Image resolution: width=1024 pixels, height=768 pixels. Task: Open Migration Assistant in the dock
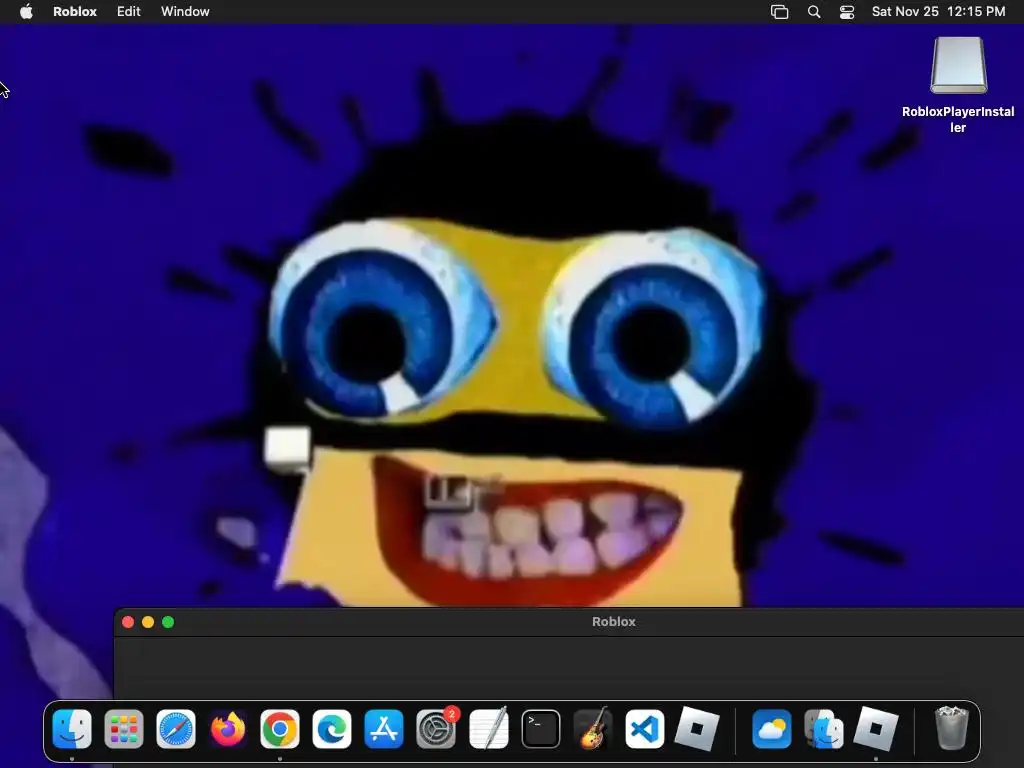point(824,728)
